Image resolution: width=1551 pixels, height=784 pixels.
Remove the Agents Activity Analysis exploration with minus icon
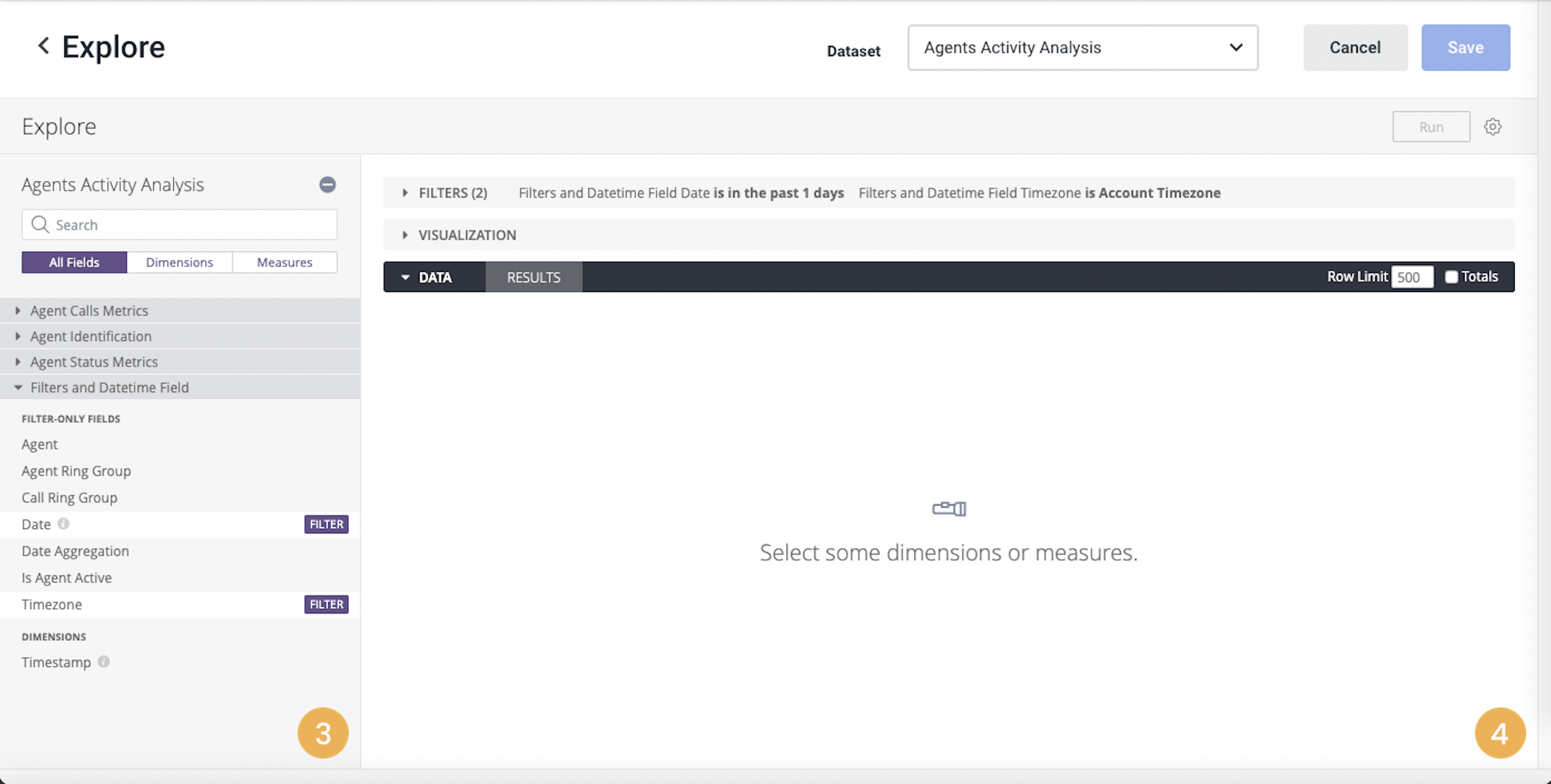[x=327, y=184]
